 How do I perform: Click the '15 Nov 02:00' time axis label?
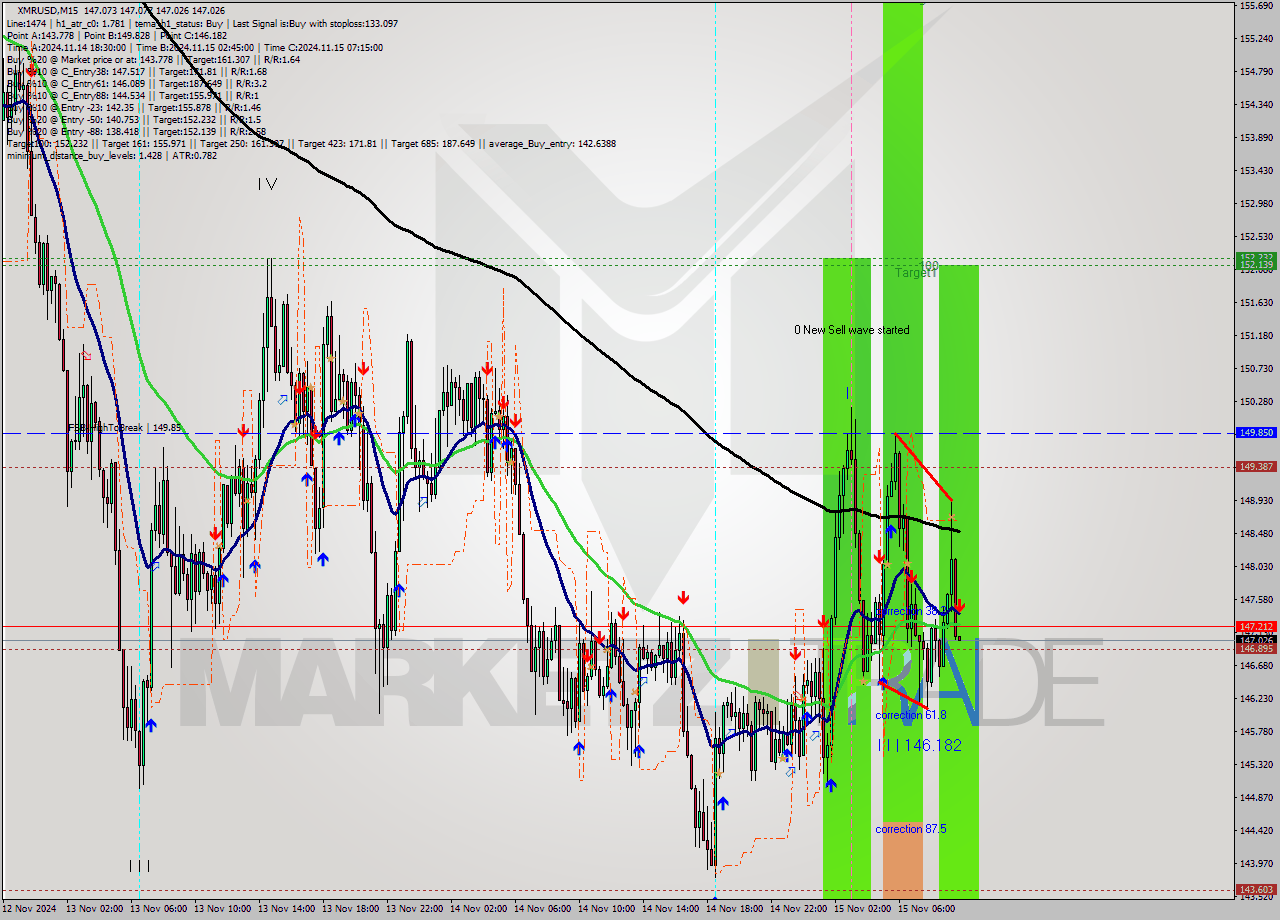pos(863,909)
